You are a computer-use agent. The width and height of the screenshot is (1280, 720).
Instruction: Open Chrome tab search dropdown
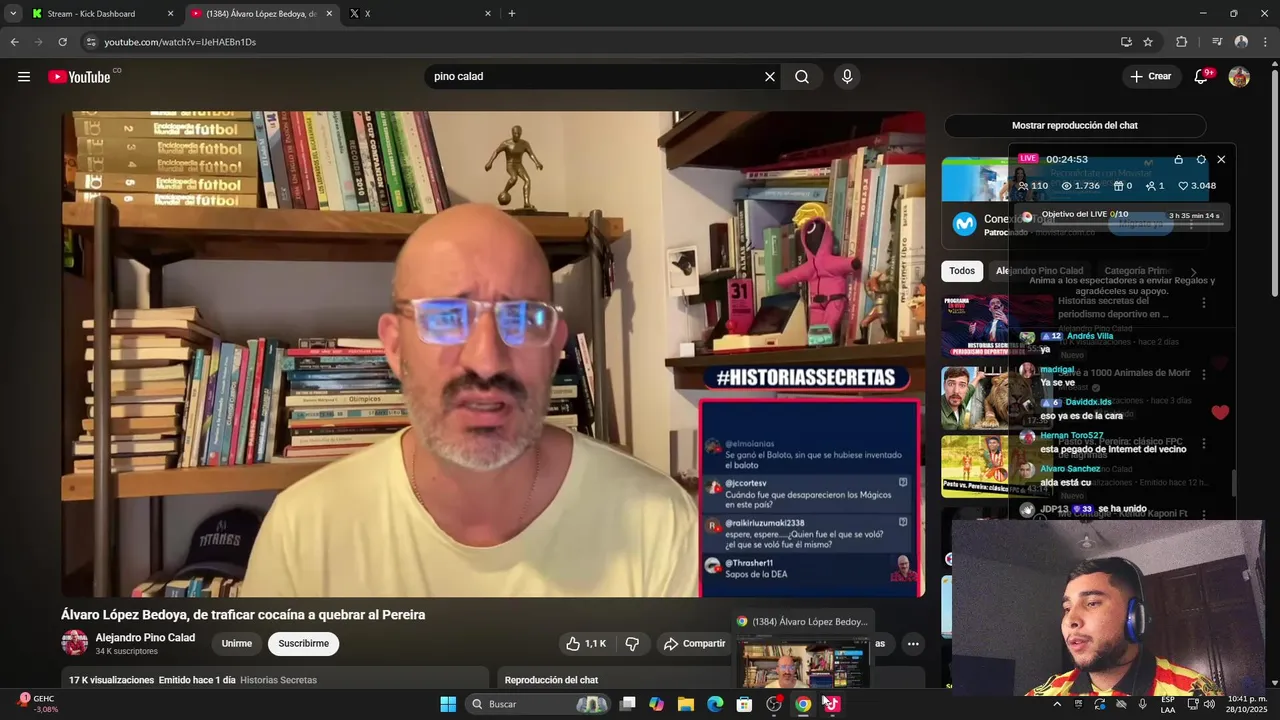(x=13, y=14)
